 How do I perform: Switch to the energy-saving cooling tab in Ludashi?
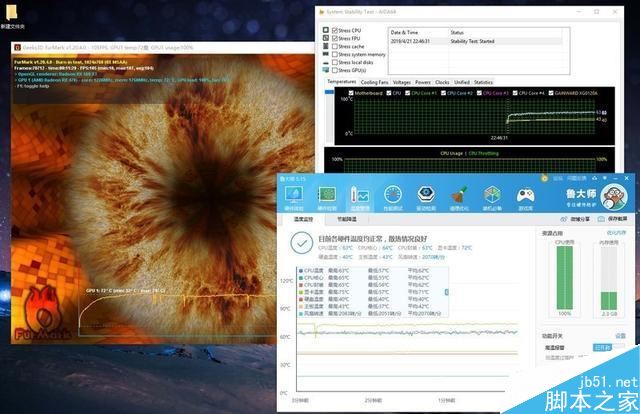pyautogui.click(x=347, y=219)
